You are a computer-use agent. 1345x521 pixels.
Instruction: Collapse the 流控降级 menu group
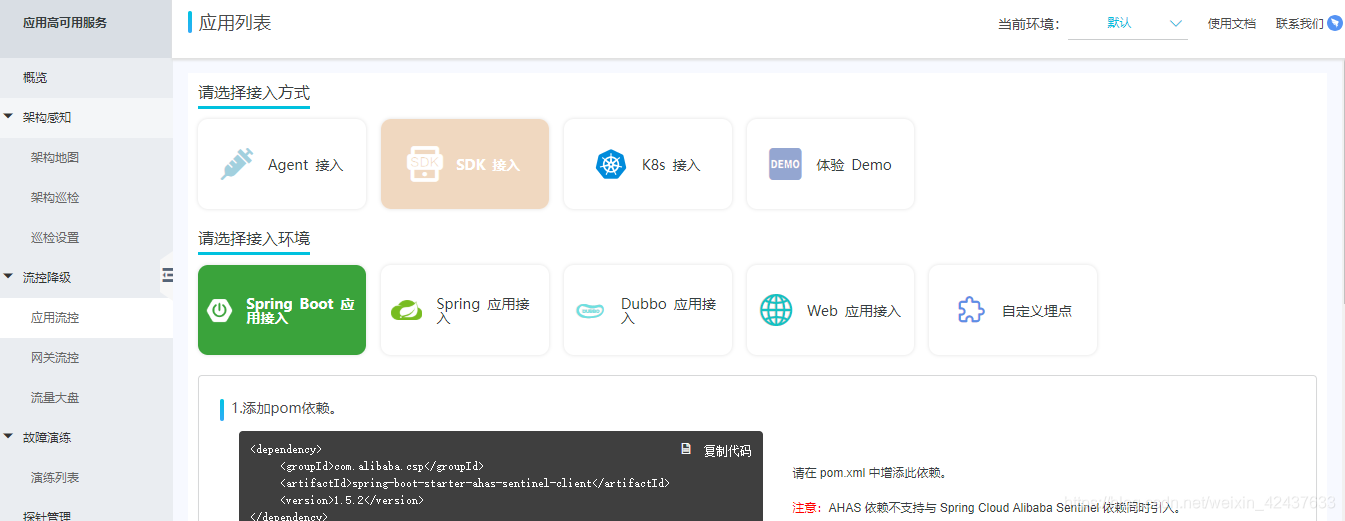coord(9,277)
